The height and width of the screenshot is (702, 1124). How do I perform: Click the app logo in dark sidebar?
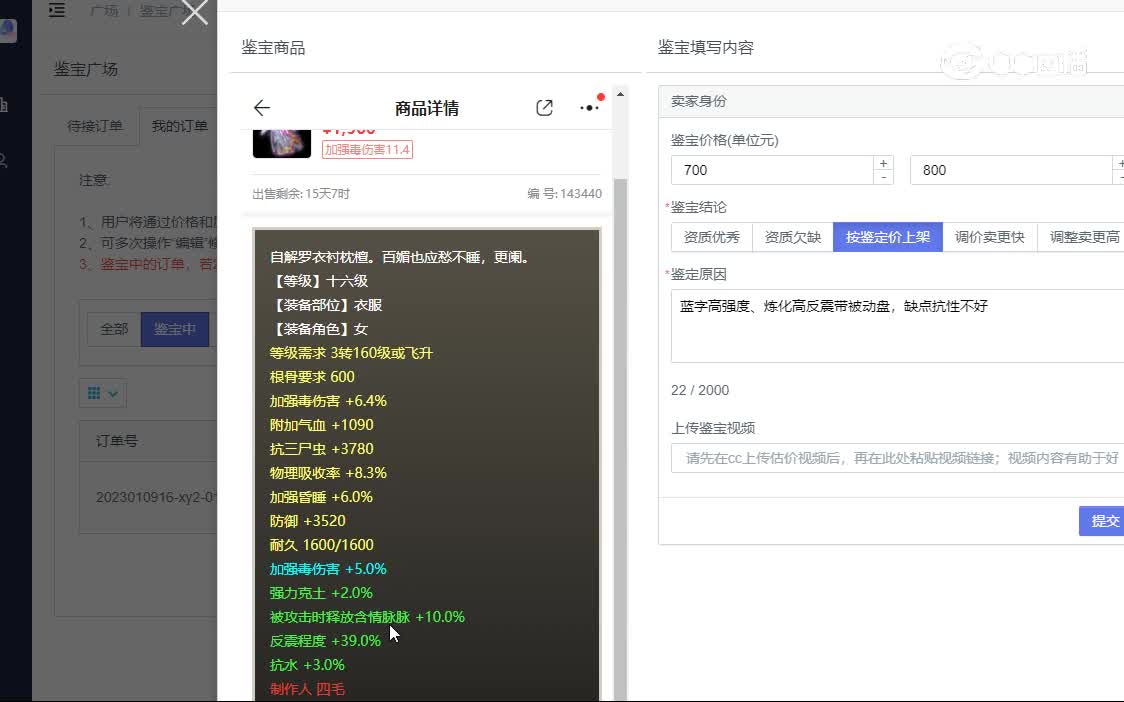coord(8,30)
